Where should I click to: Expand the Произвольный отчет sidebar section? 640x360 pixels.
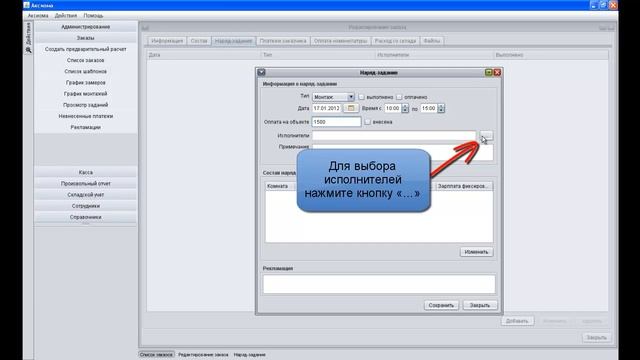coord(86,183)
